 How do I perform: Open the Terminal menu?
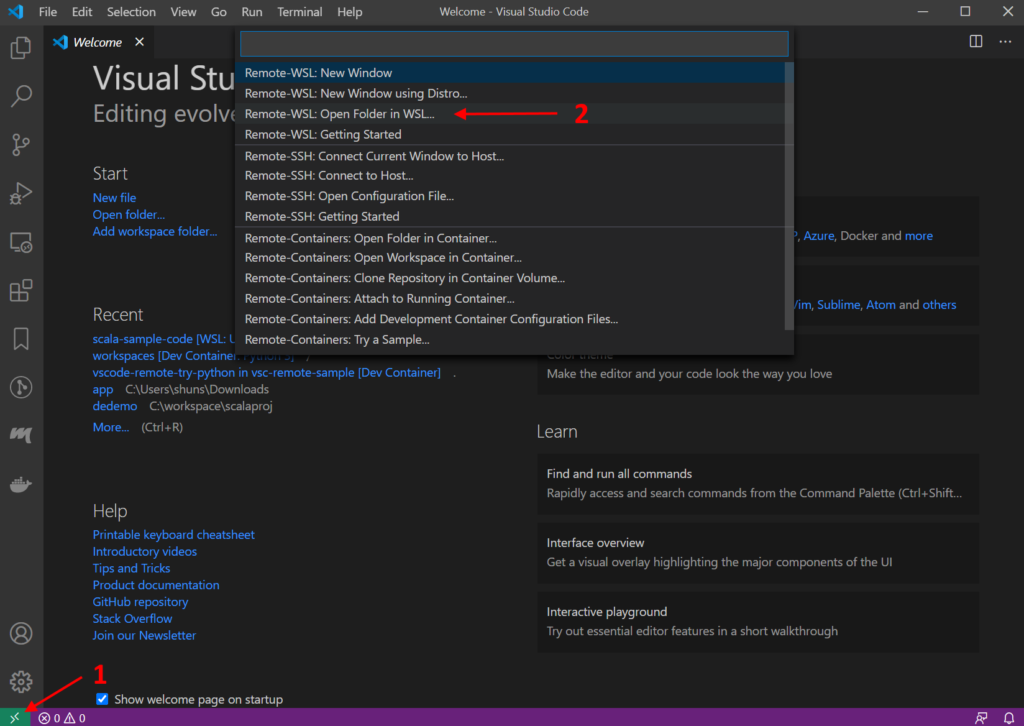pos(299,12)
